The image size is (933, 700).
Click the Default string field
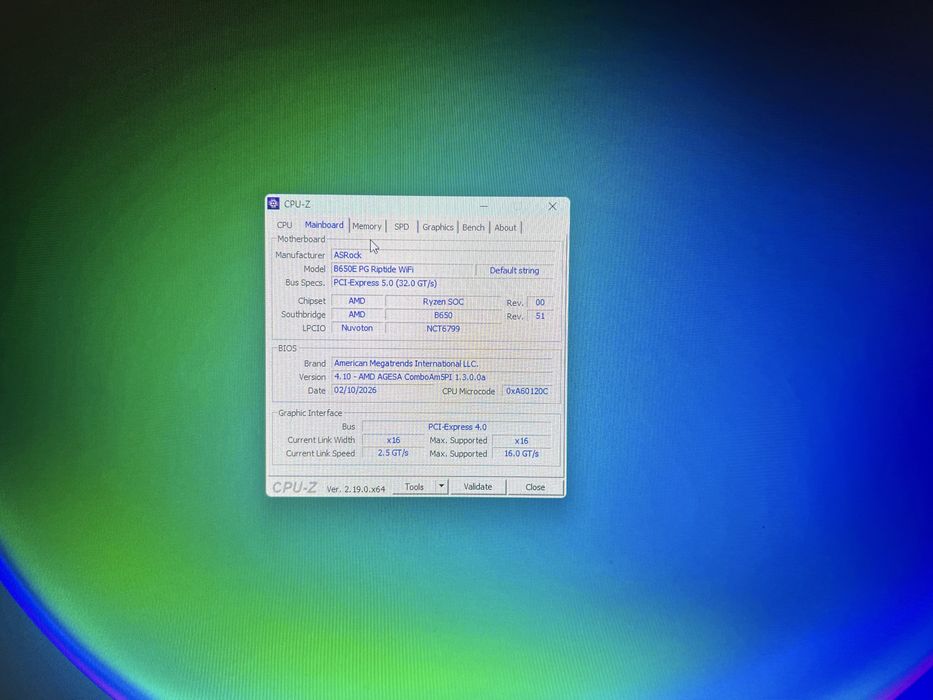coord(515,270)
